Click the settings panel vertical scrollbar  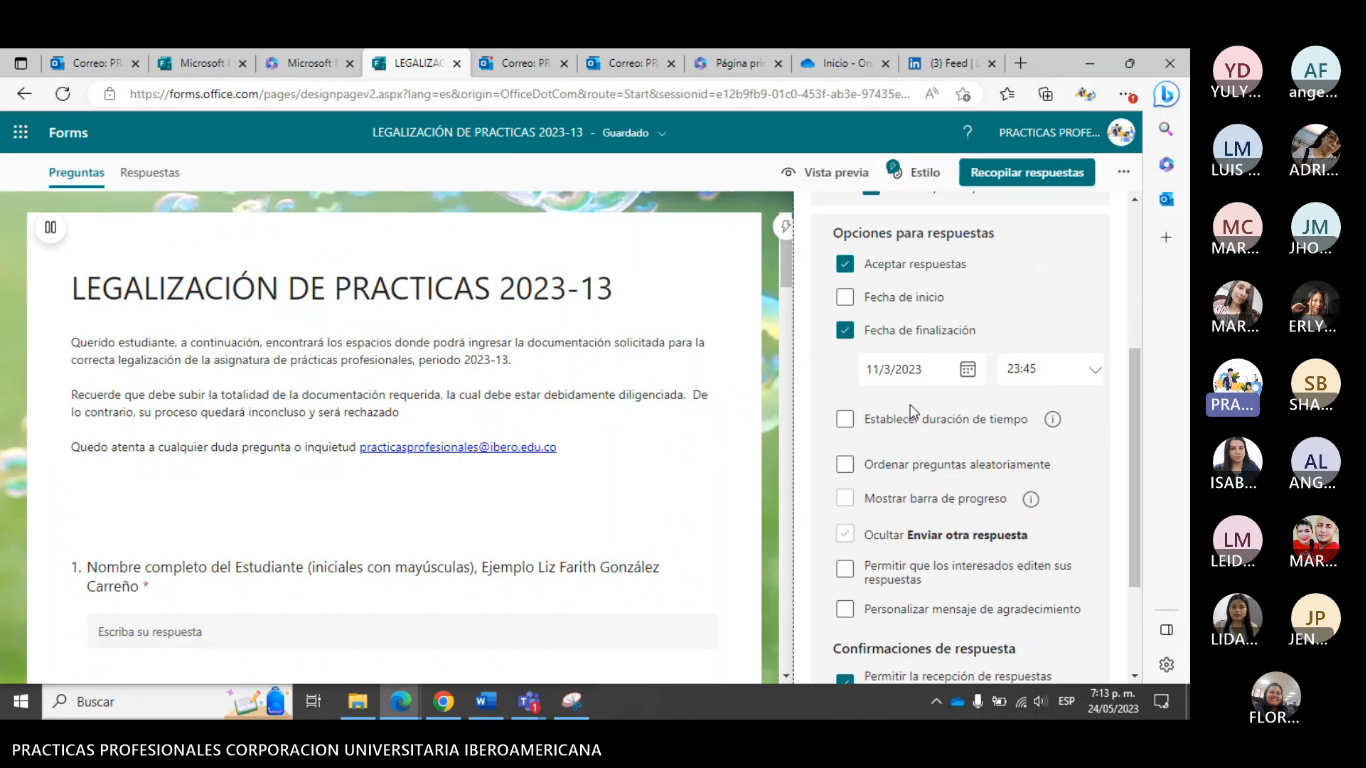pyautogui.click(x=1134, y=467)
